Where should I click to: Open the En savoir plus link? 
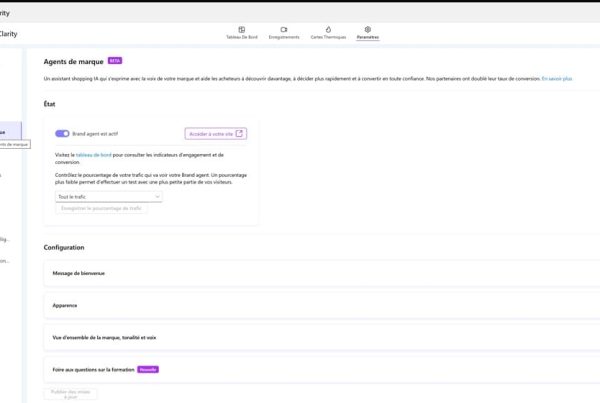tap(557, 78)
